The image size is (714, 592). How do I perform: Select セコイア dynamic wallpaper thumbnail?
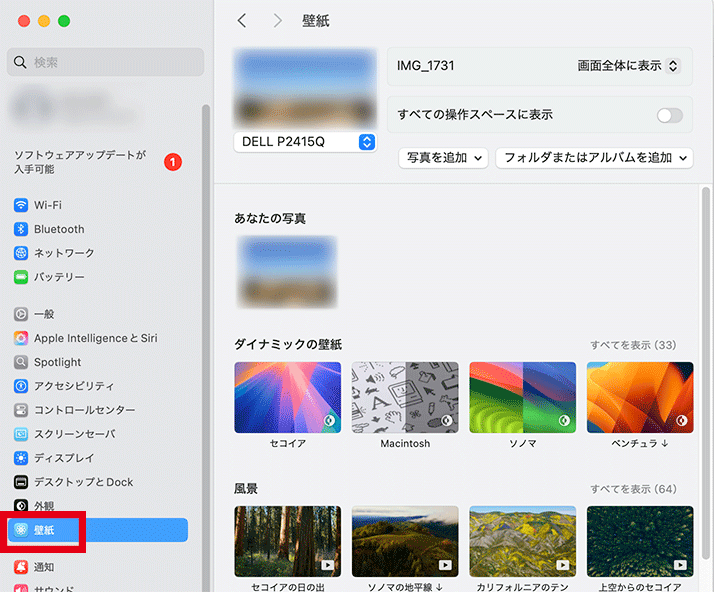[287, 398]
